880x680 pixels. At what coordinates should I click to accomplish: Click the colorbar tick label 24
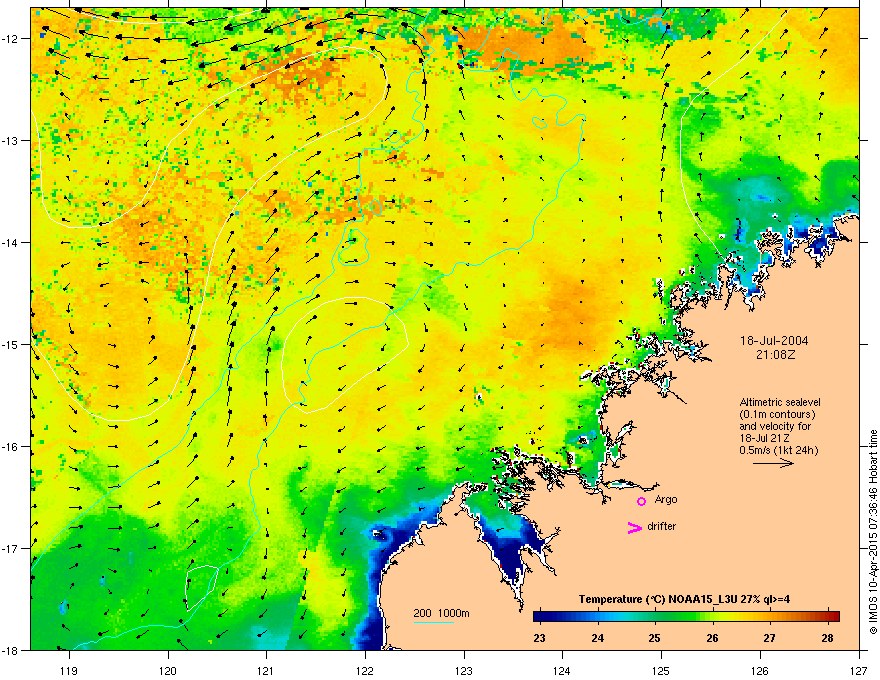597,638
